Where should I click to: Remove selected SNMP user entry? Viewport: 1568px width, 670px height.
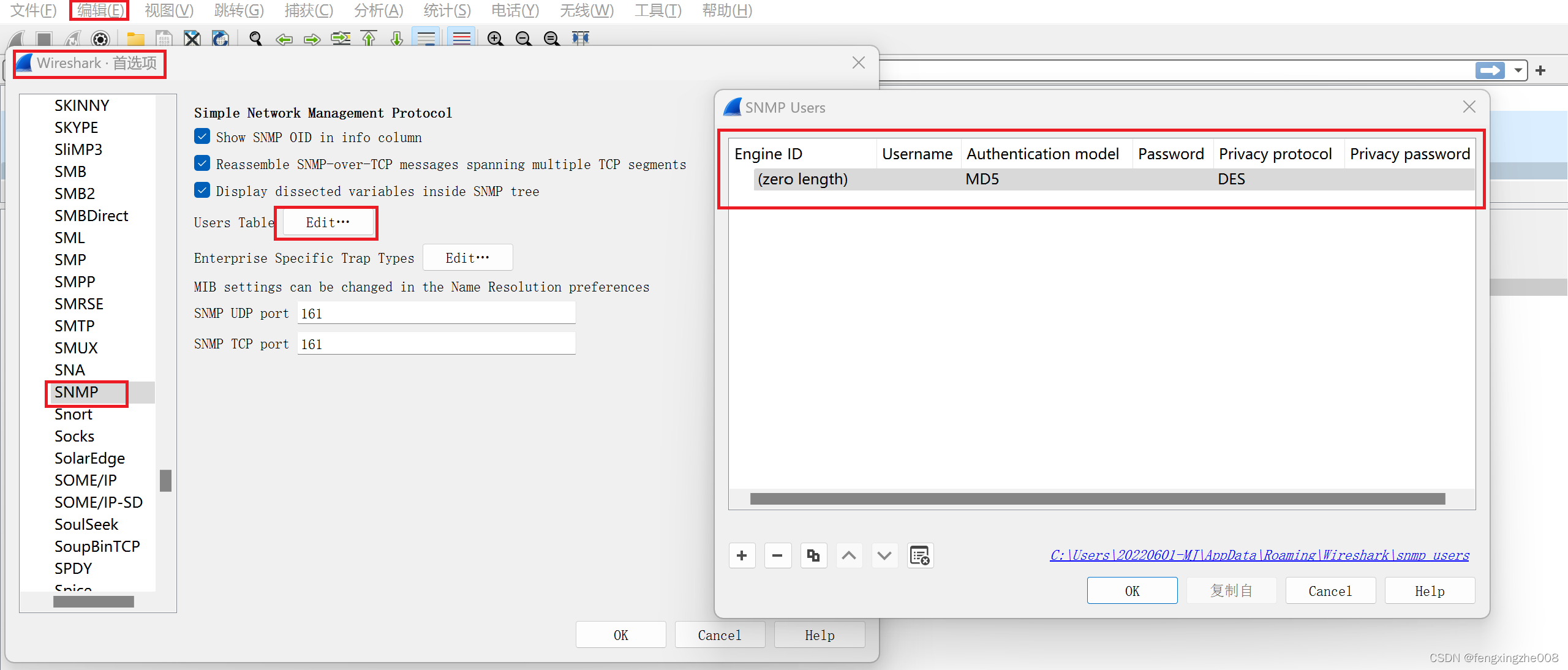tap(777, 555)
